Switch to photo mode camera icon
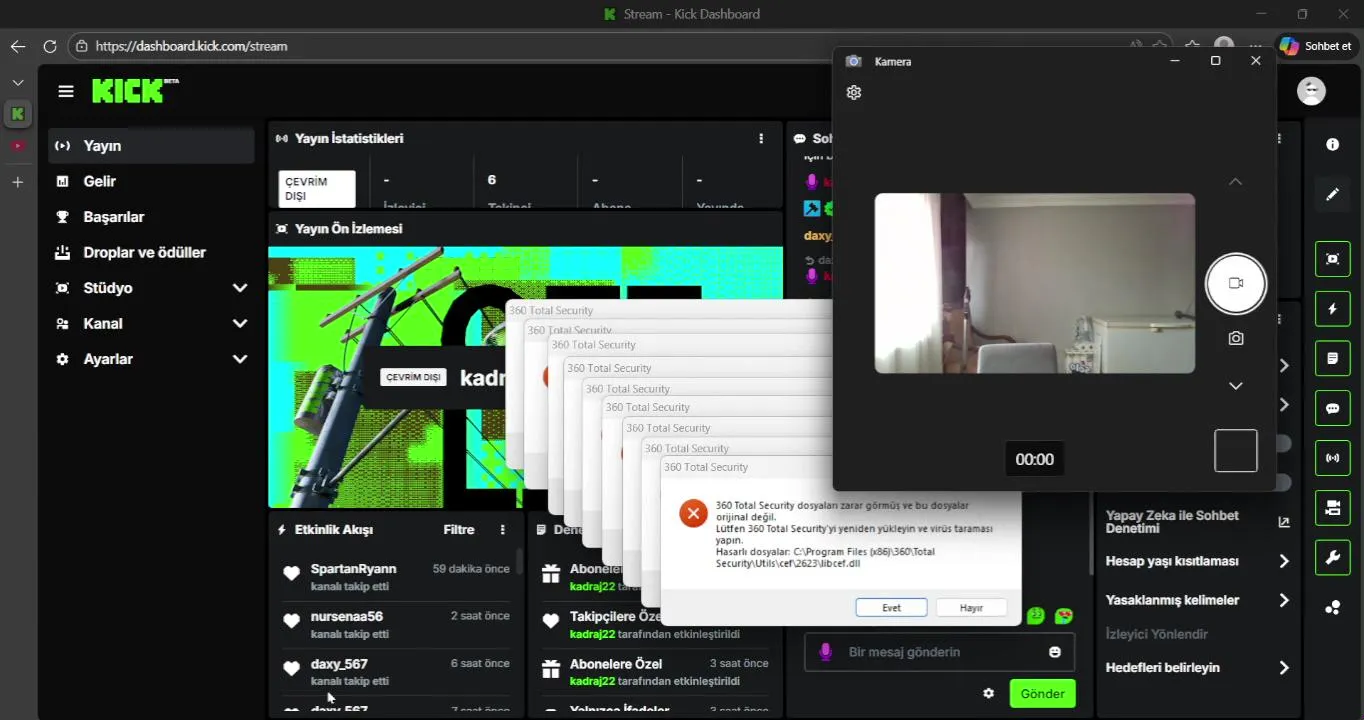Viewport: 1364px width, 720px height. 1236,339
